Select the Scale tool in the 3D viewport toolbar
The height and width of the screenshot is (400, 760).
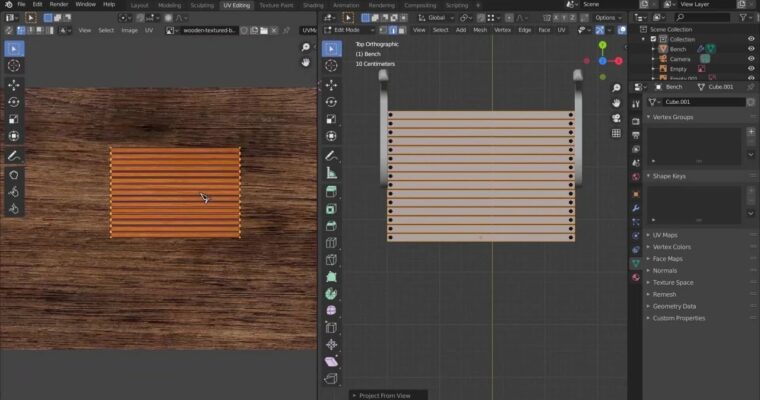coord(332,119)
